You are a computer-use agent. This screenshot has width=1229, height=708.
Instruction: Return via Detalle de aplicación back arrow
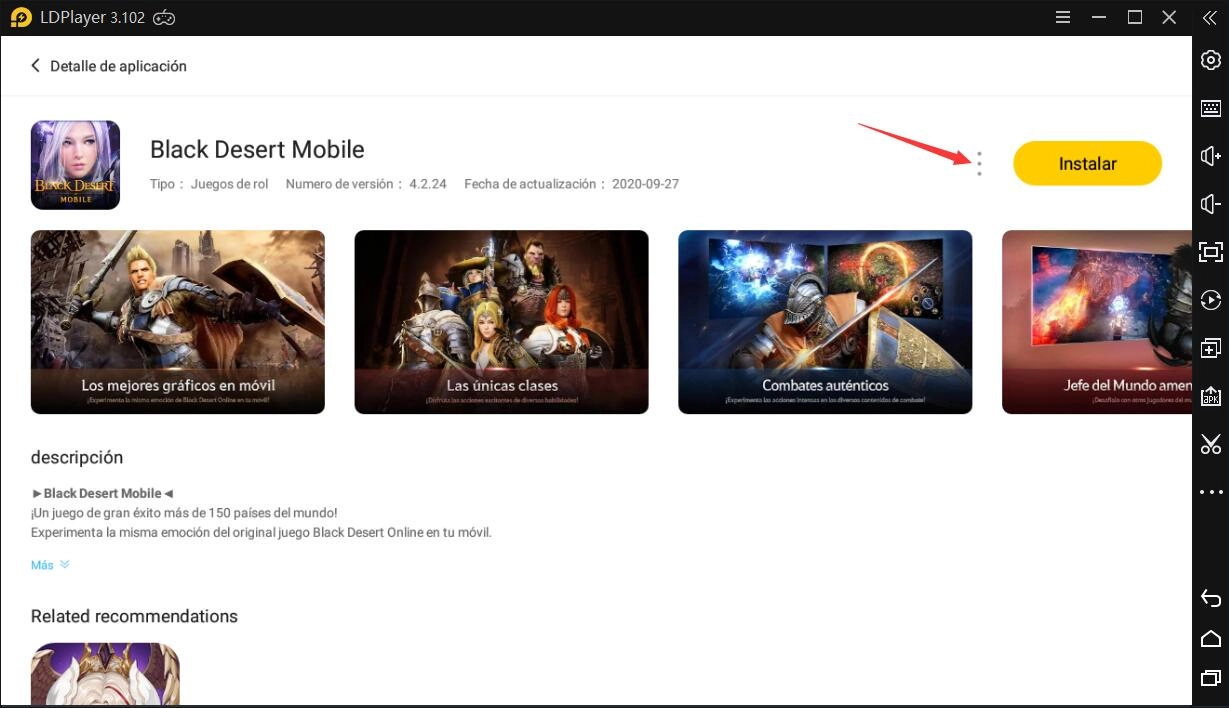[x=36, y=65]
